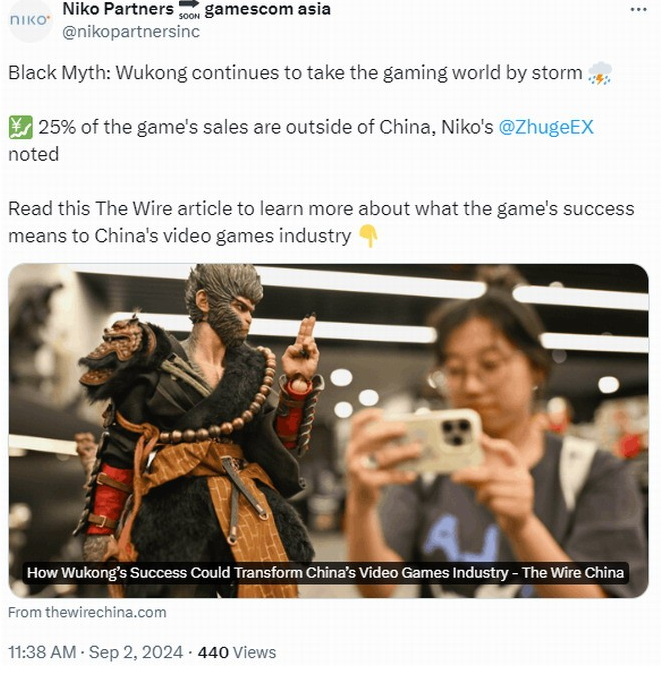This screenshot has height=679, width=663.
Task: Open the three-dot more options menu
Action: 638,10
